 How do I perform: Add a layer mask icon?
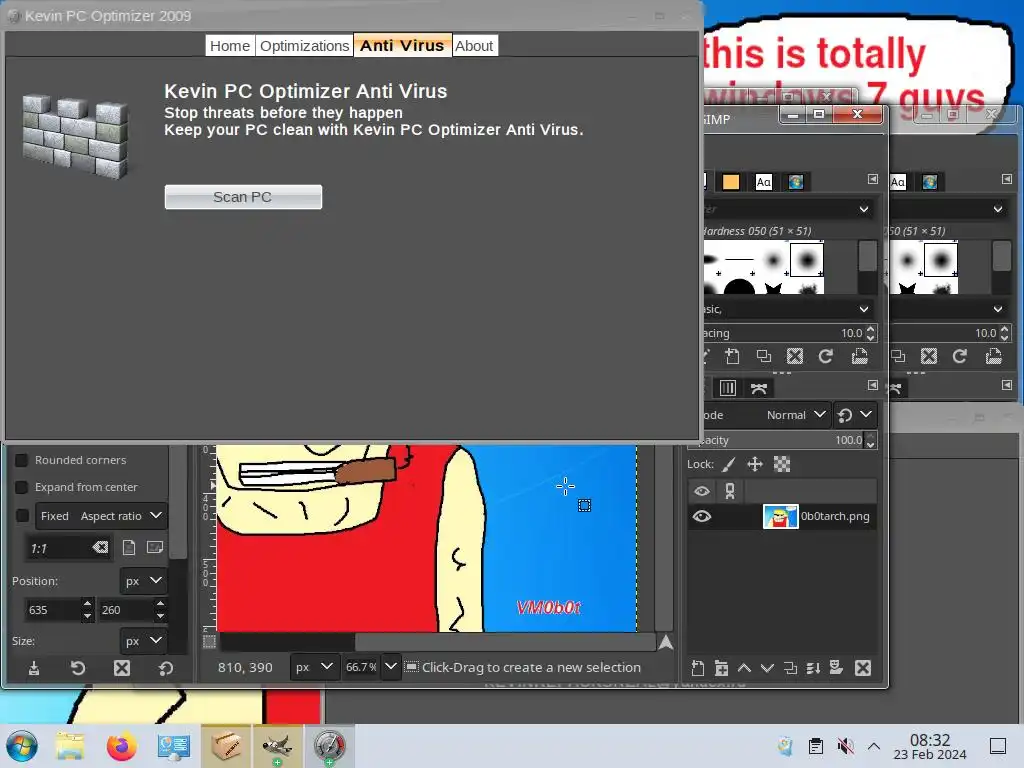pos(836,667)
